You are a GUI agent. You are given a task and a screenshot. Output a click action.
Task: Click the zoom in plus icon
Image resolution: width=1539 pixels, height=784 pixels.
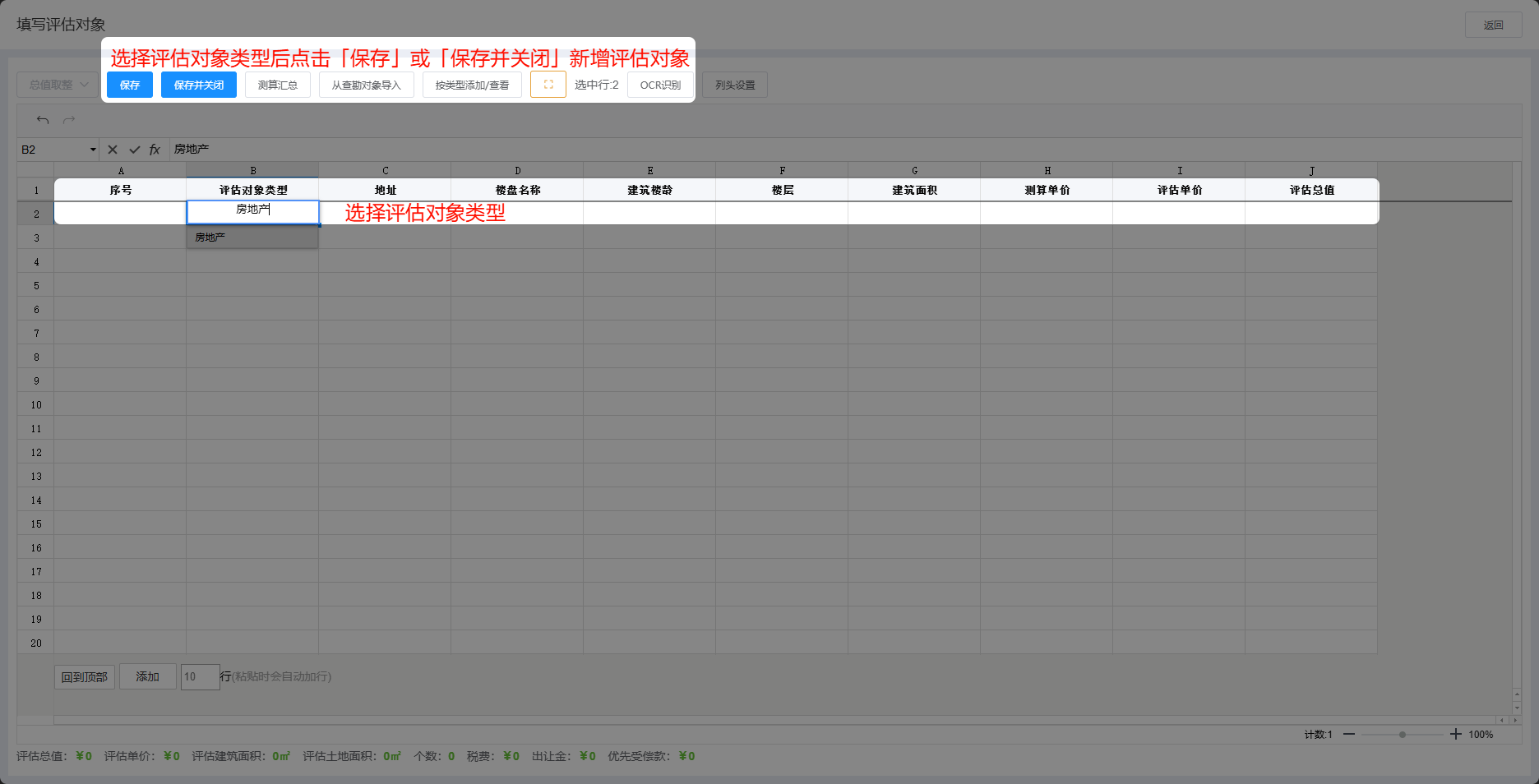click(1455, 734)
